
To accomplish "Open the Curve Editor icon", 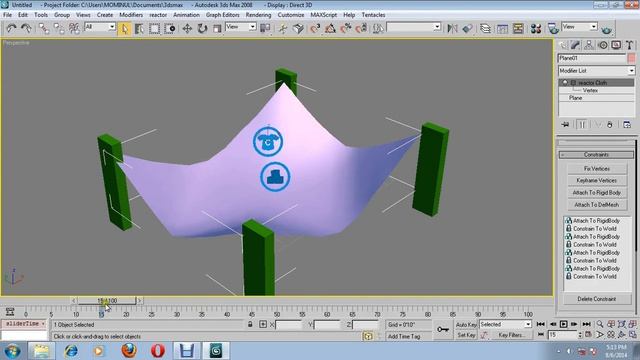I will (x=502, y=28).
